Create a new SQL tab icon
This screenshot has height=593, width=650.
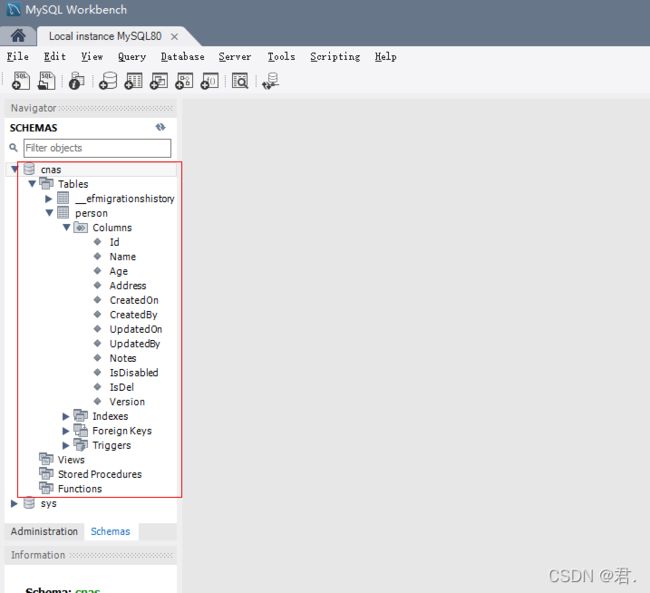tap(21, 81)
